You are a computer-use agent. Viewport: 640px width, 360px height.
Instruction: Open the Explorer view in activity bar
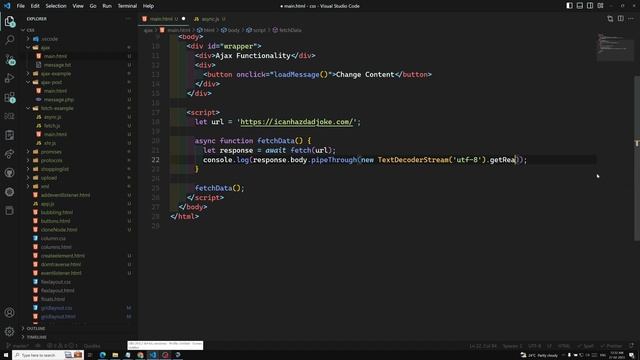(x=9, y=21)
